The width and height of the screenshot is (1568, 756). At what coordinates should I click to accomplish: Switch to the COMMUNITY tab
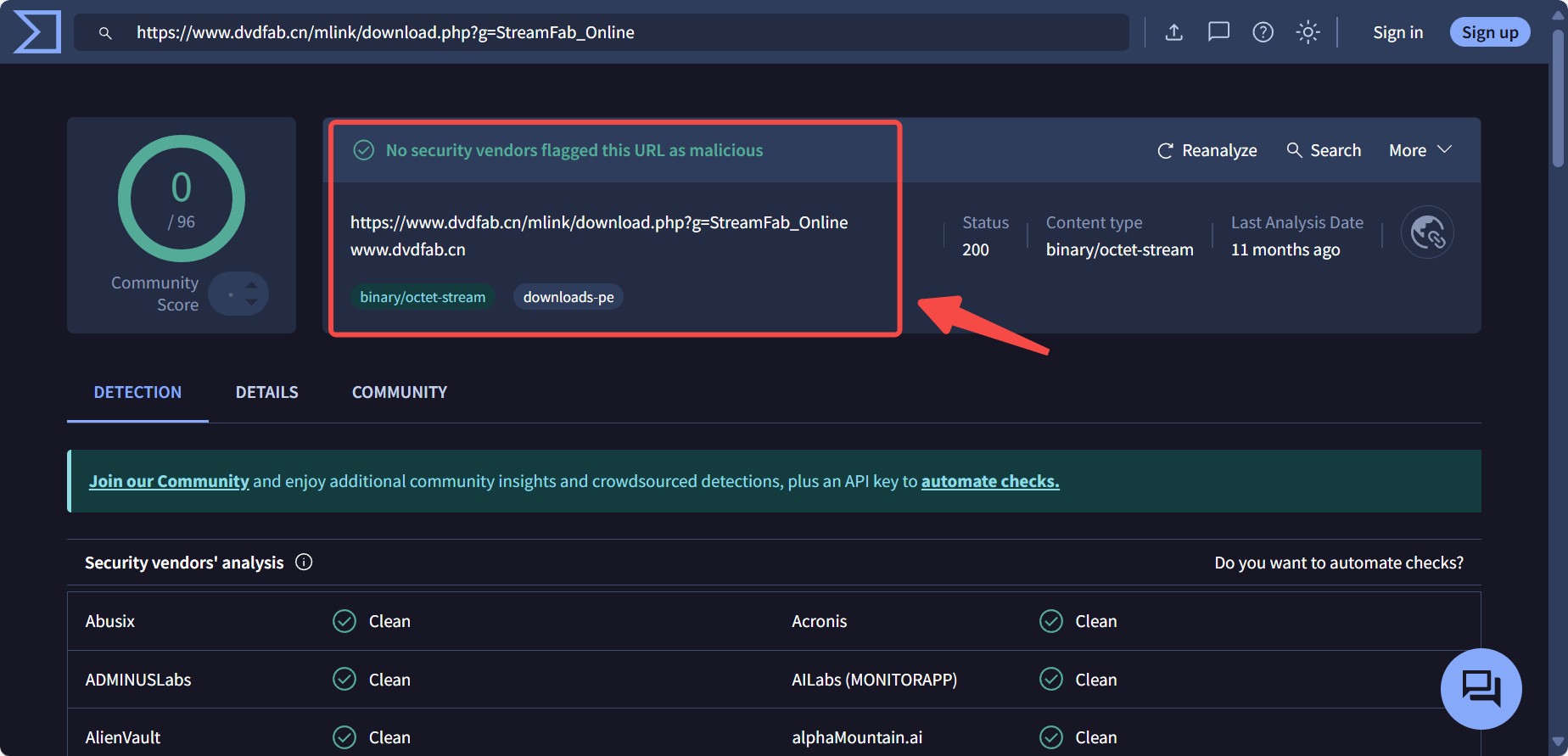click(399, 392)
